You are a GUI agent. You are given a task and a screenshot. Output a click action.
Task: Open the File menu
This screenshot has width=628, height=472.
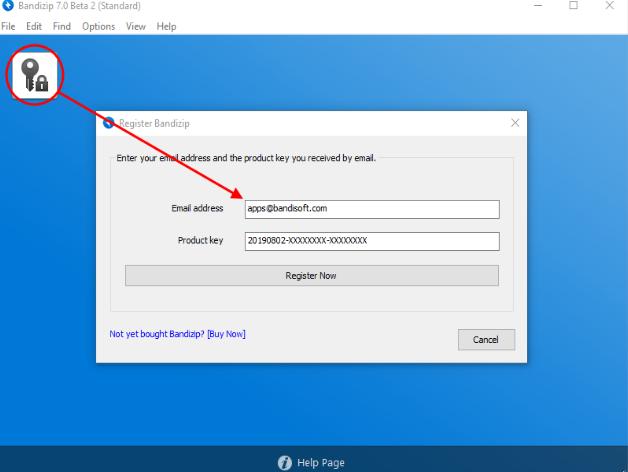tap(8, 26)
